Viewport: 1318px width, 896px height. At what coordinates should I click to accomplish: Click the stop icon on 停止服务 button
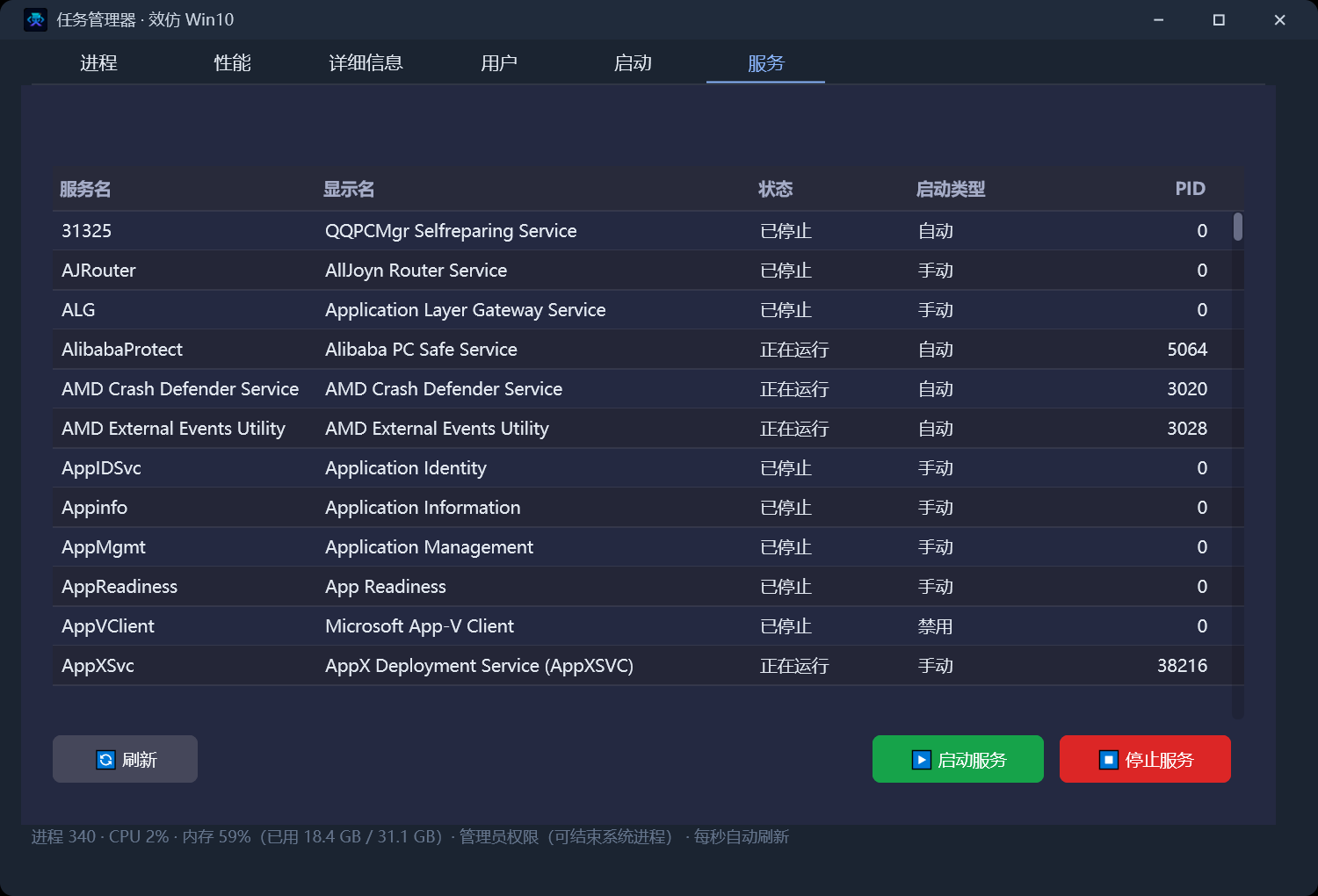click(1109, 760)
